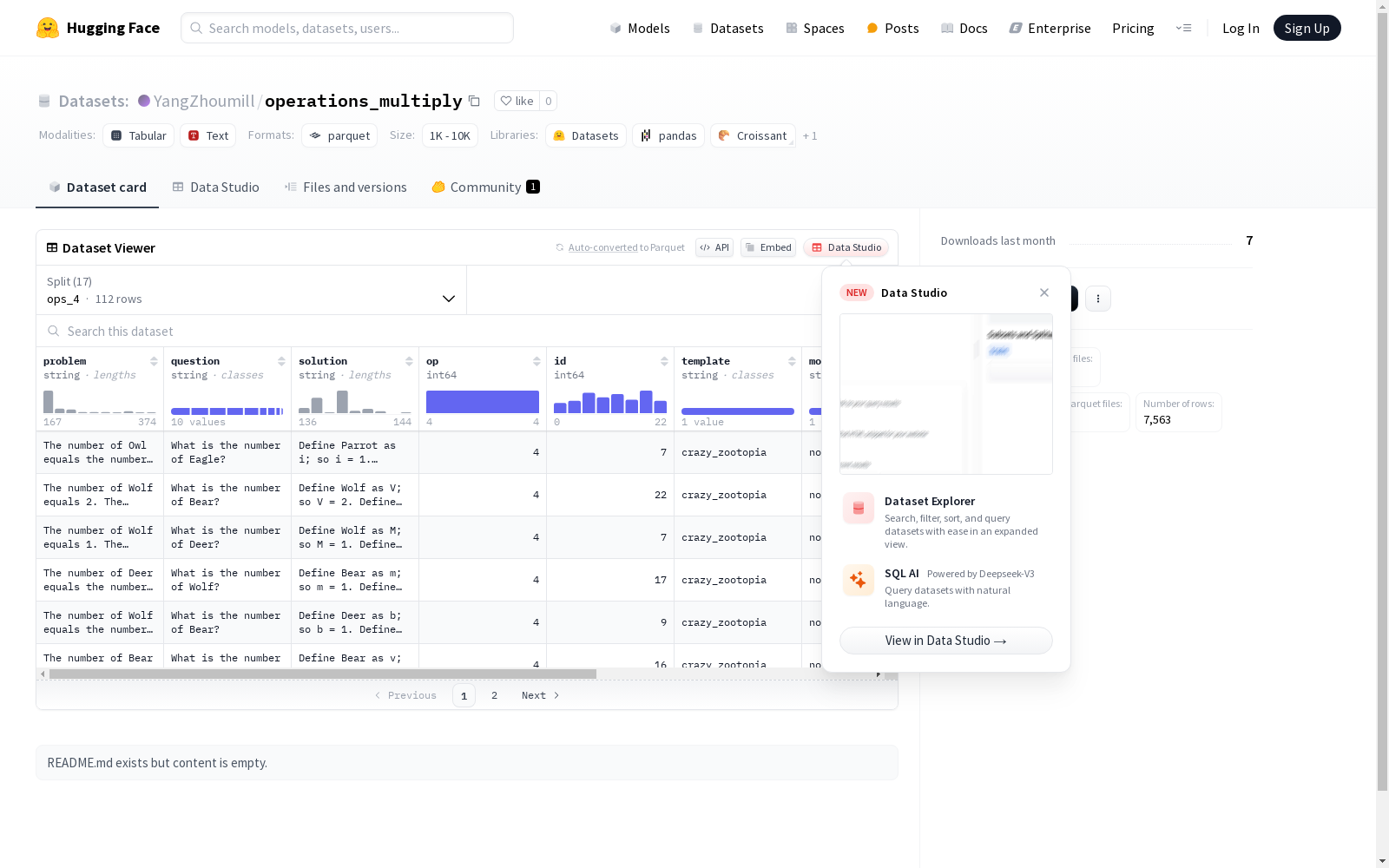Open the Dataset card tab
The image size is (1389, 868).
point(97,187)
